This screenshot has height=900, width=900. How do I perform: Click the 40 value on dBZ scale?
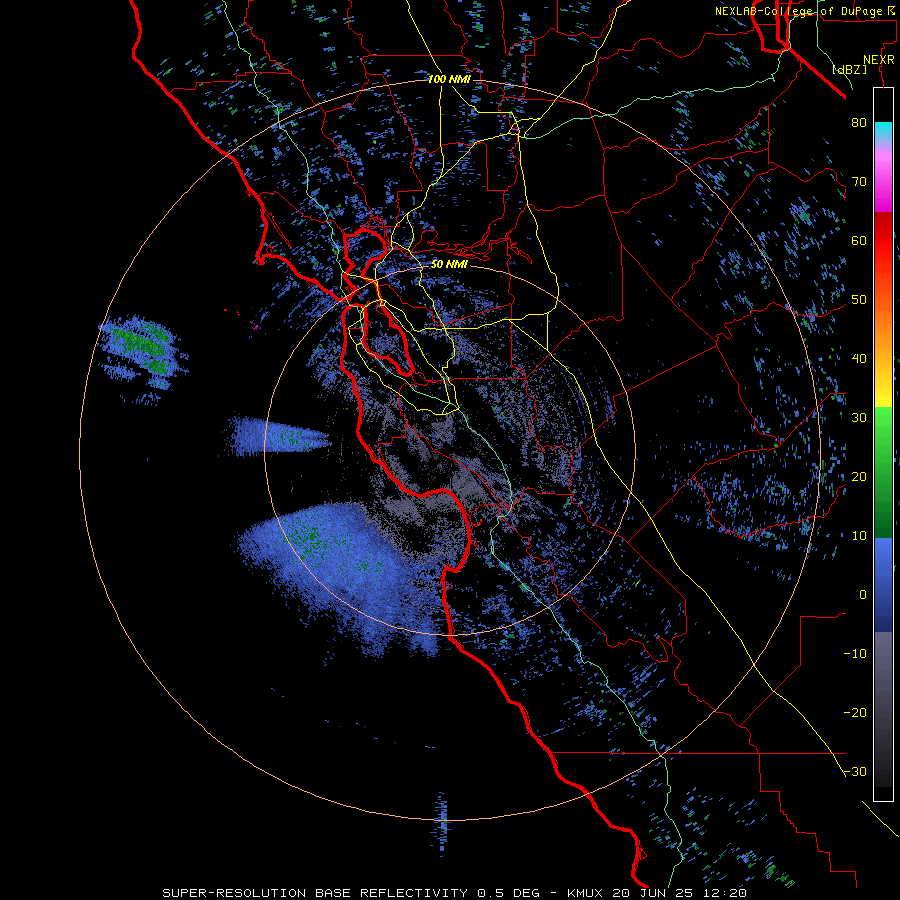[x=859, y=359]
